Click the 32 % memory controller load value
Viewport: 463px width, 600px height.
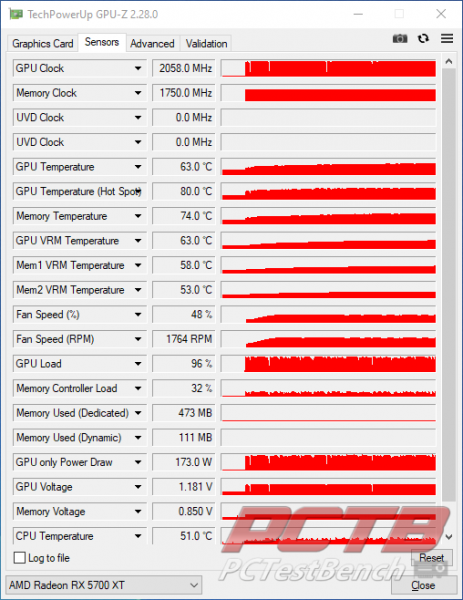click(184, 388)
